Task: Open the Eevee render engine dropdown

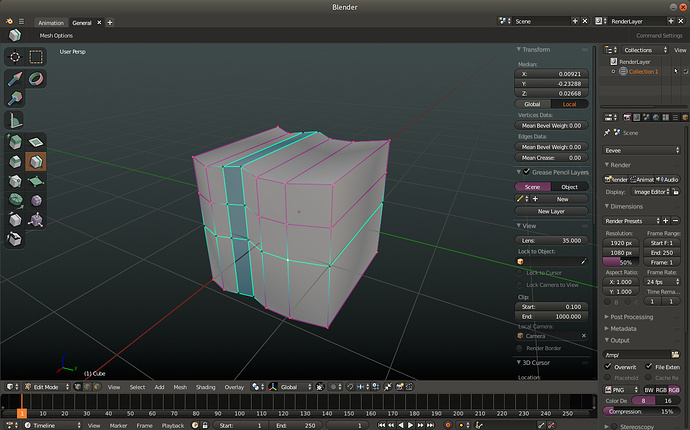Action: [641, 150]
